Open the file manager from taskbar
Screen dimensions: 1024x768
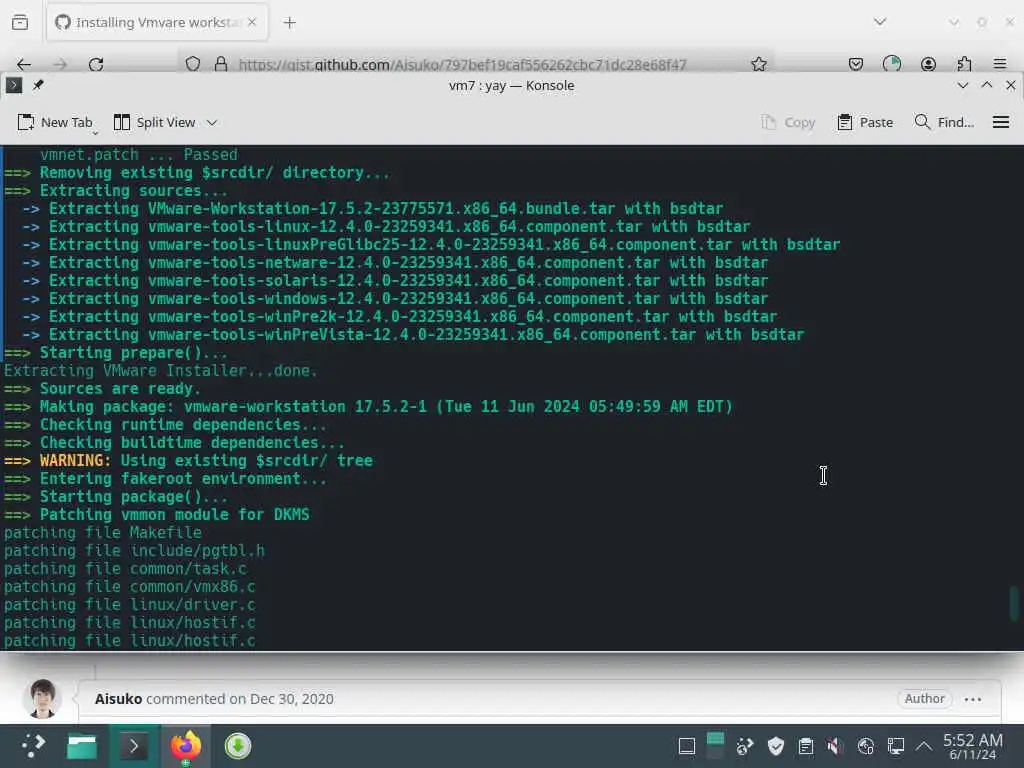(x=82, y=746)
